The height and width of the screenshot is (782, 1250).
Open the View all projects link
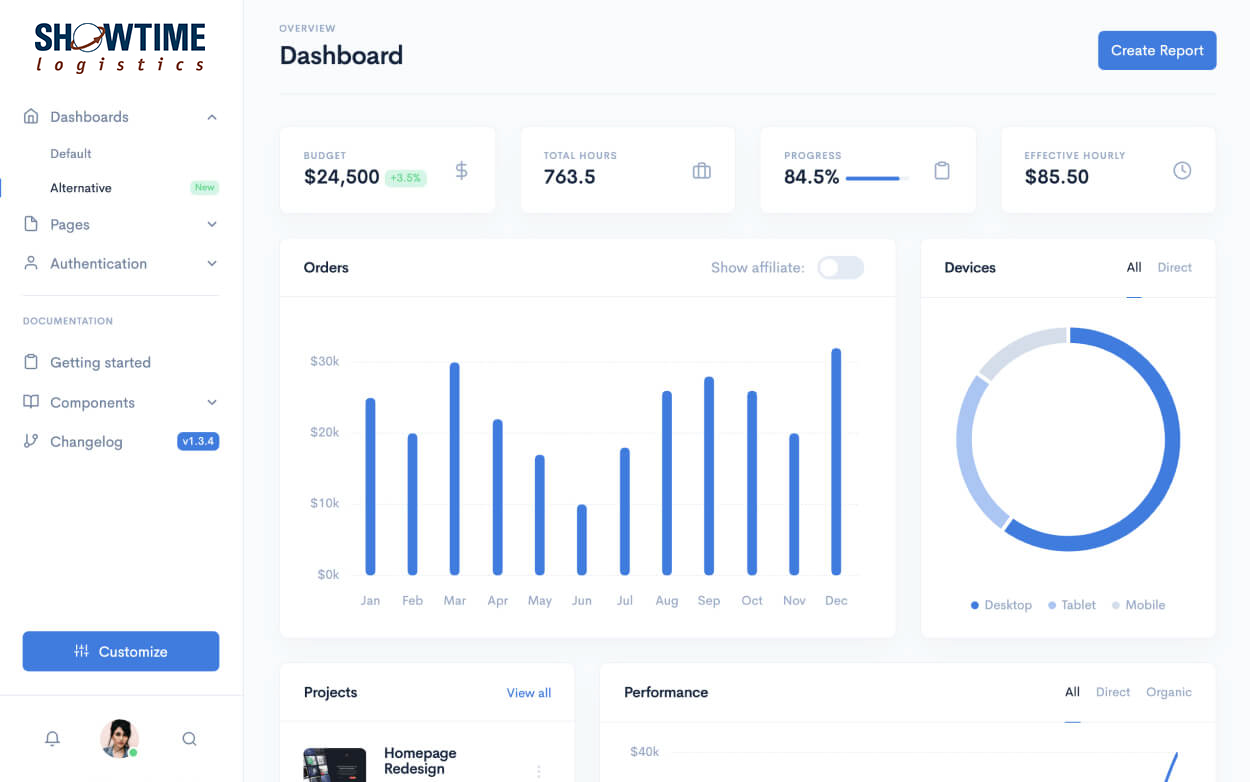click(x=528, y=693)
